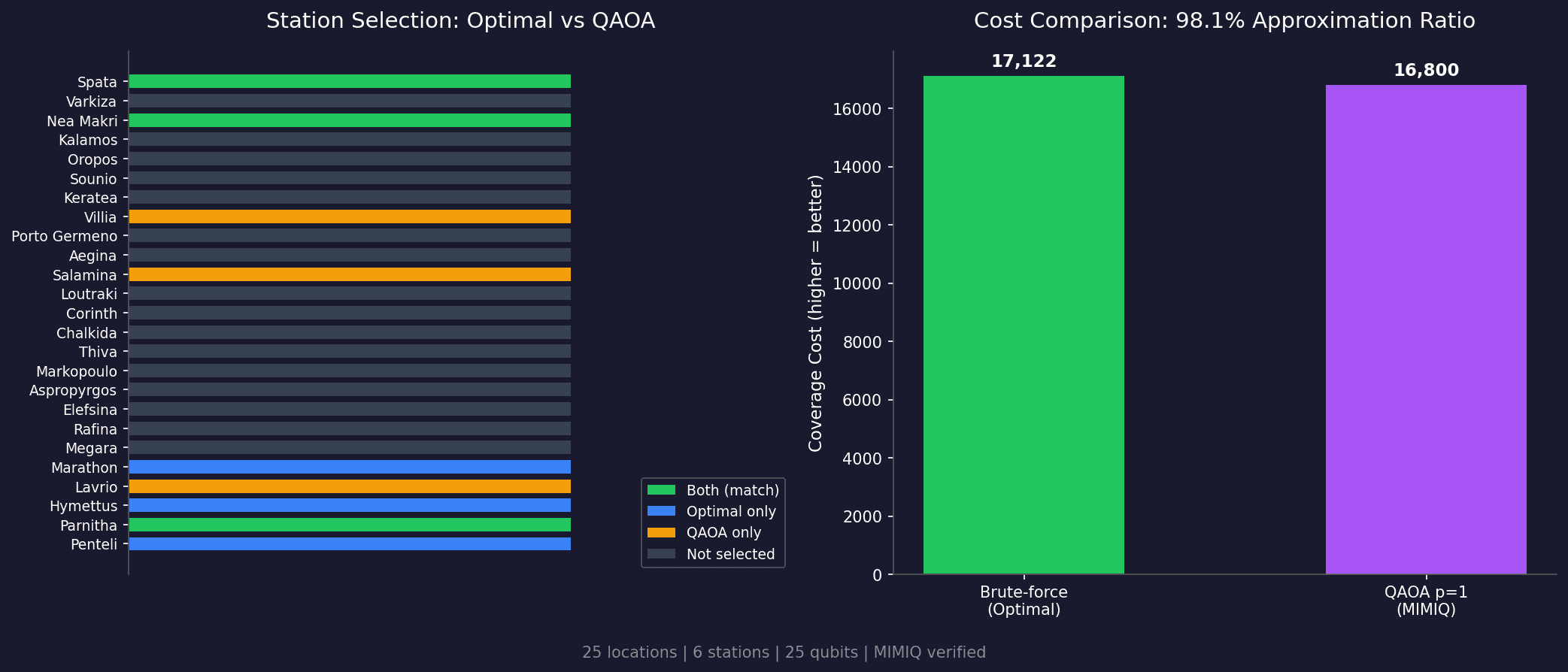
Task: Click the 'Cost Comparison: 98.1% Approximation Ratio' title
Action: point(1224,21)
